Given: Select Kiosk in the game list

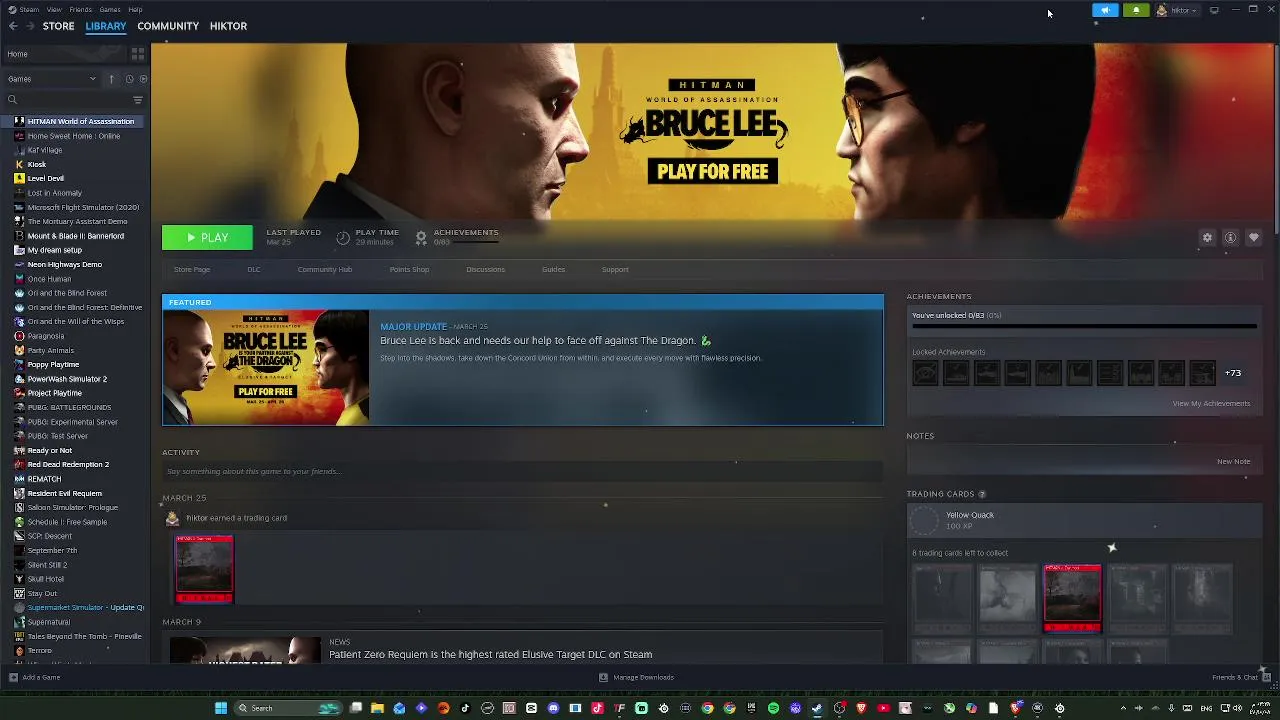Looking at the screenshot, I should pyautogui.click(x=37, y=164).
